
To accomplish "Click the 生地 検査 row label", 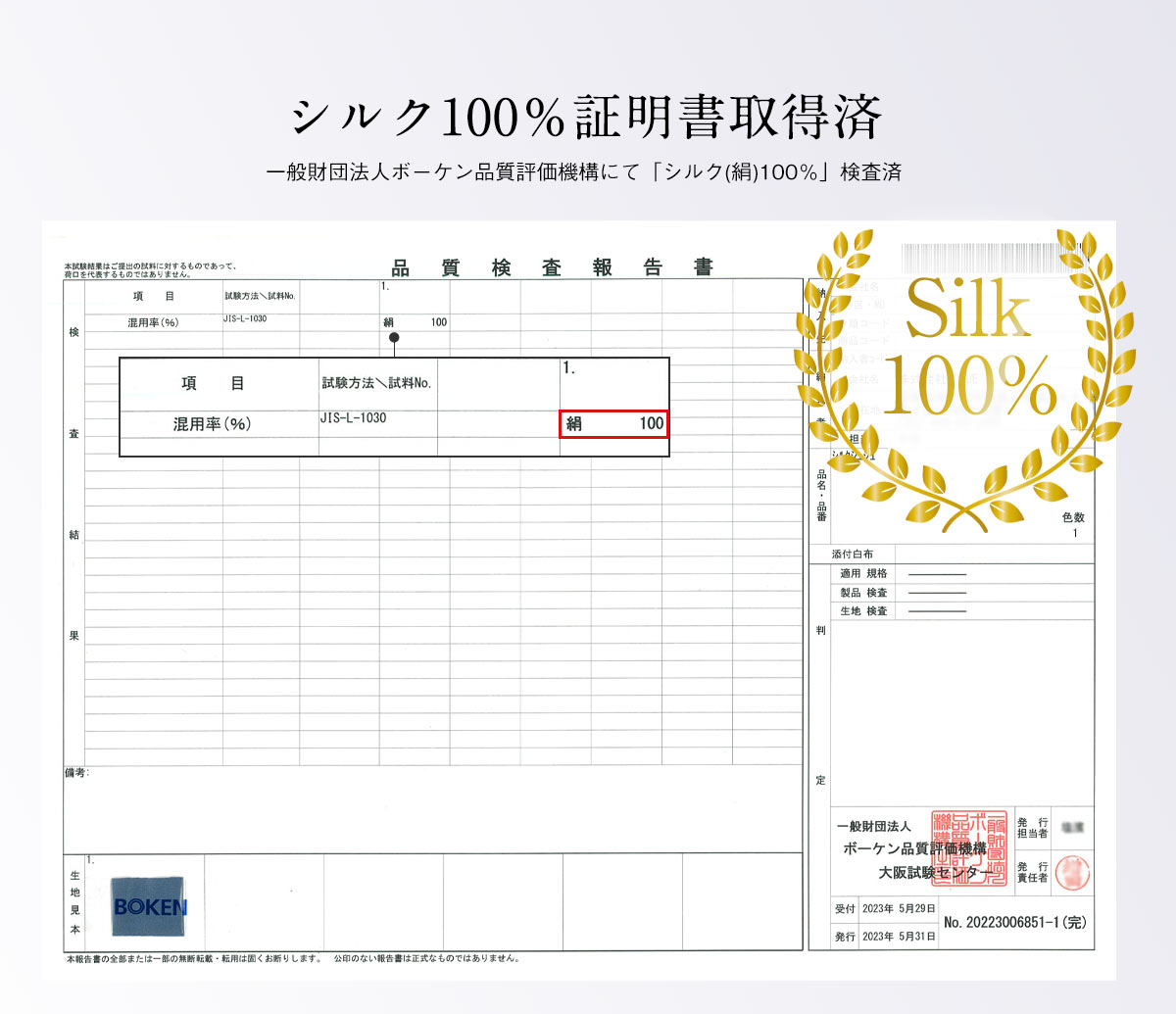I will coord(863,611).
